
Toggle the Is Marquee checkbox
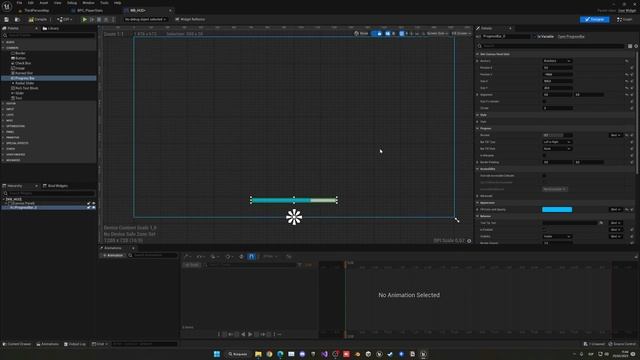pyautogui.click(x=544, y=156)
